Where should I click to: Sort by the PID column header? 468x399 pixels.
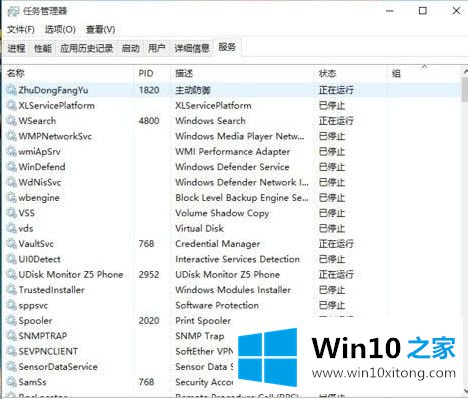[152, 73]
